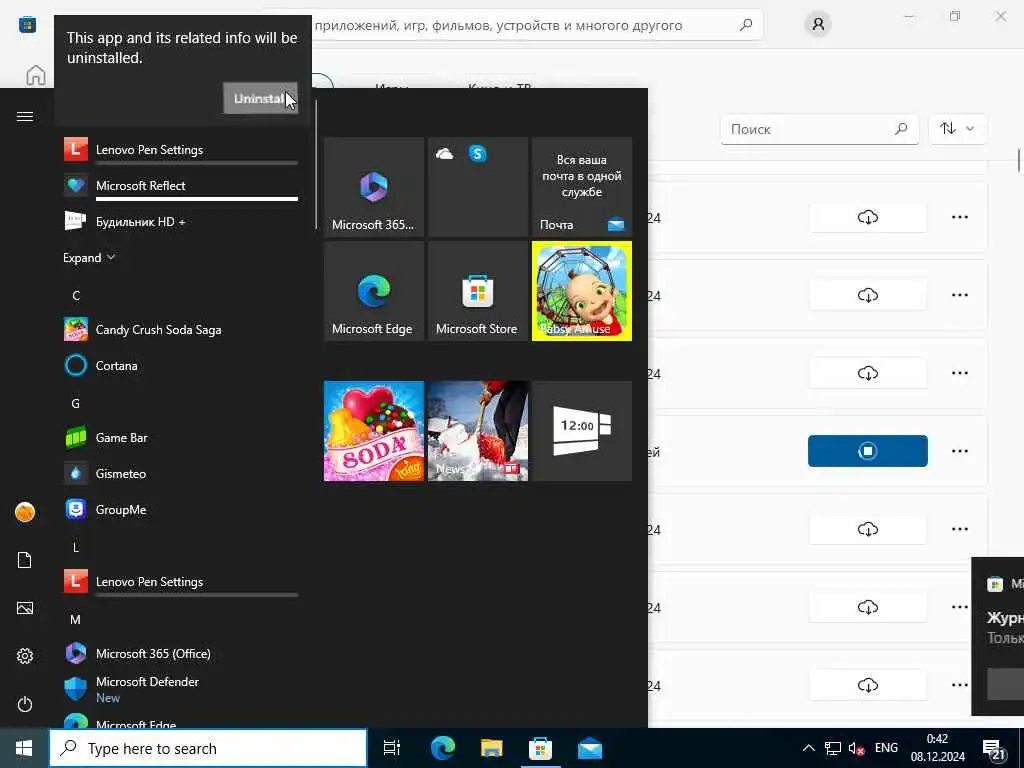Click the taskbar search box
The width and height of the screenshot is (1024, 768).
(x=208, y=748)
